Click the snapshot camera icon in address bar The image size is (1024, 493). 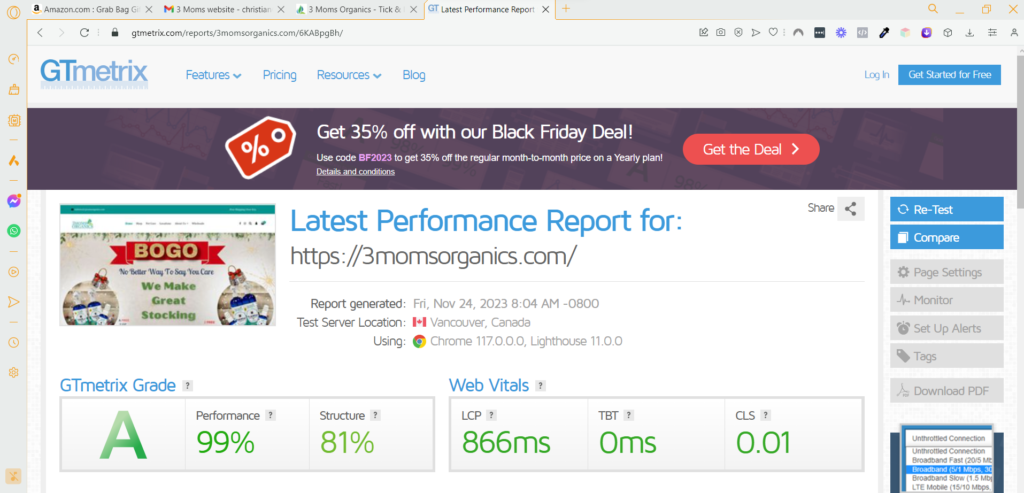(x=720, y=32)
